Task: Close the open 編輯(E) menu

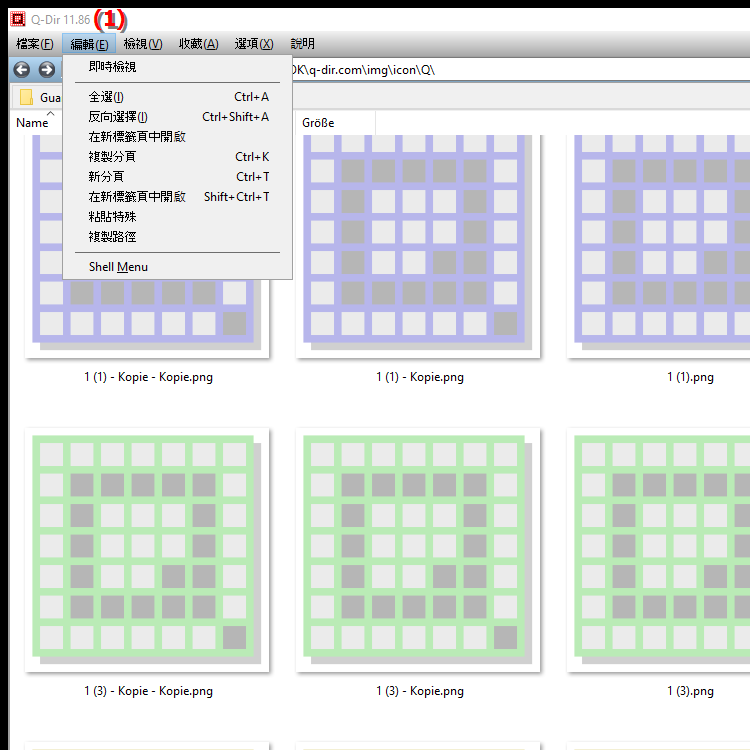Action: [89, 44]
